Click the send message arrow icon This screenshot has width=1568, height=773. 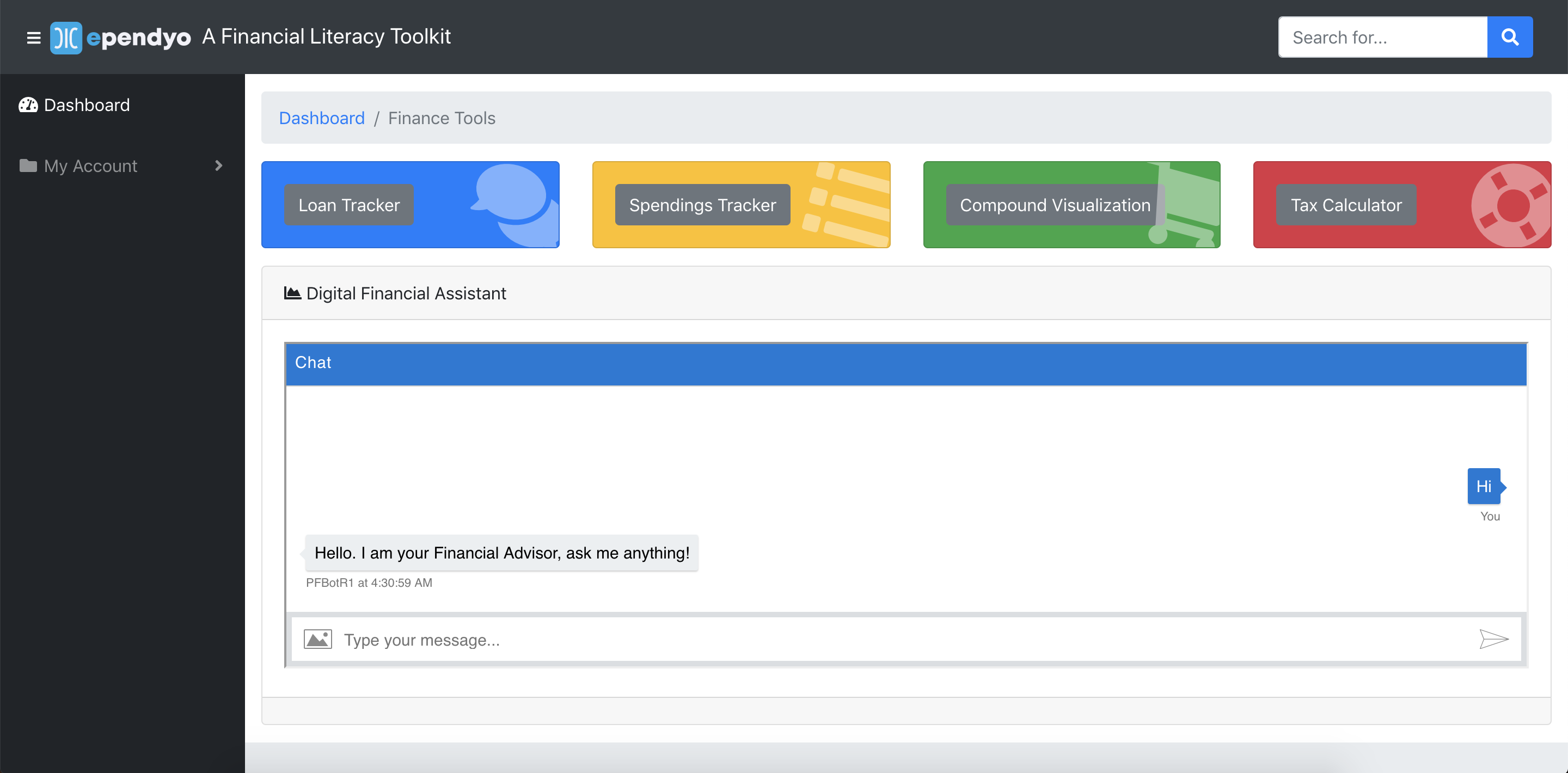click(x=1493, y=639)
